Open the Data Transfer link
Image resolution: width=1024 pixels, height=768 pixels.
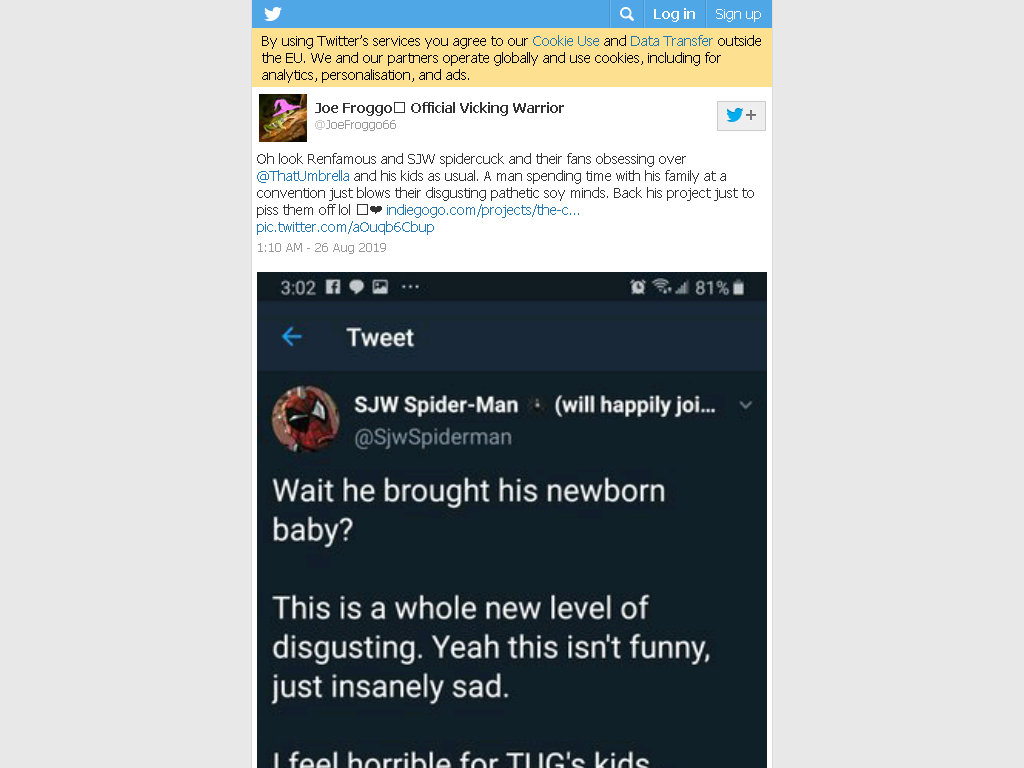[671, 40]
